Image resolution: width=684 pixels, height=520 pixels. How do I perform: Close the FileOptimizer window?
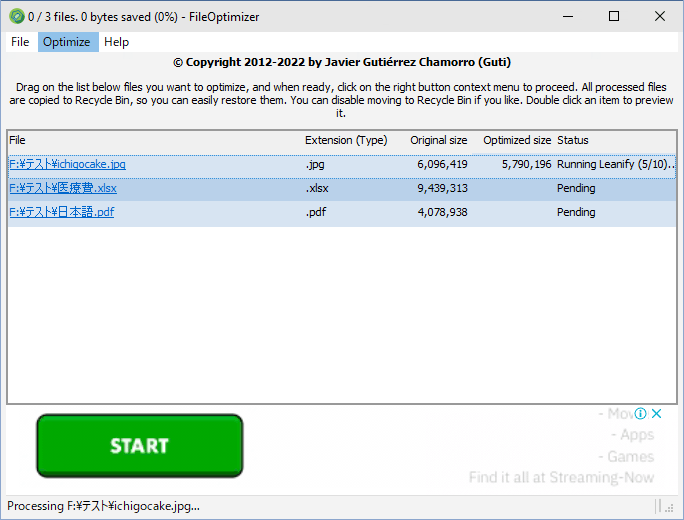click(660, 17)
